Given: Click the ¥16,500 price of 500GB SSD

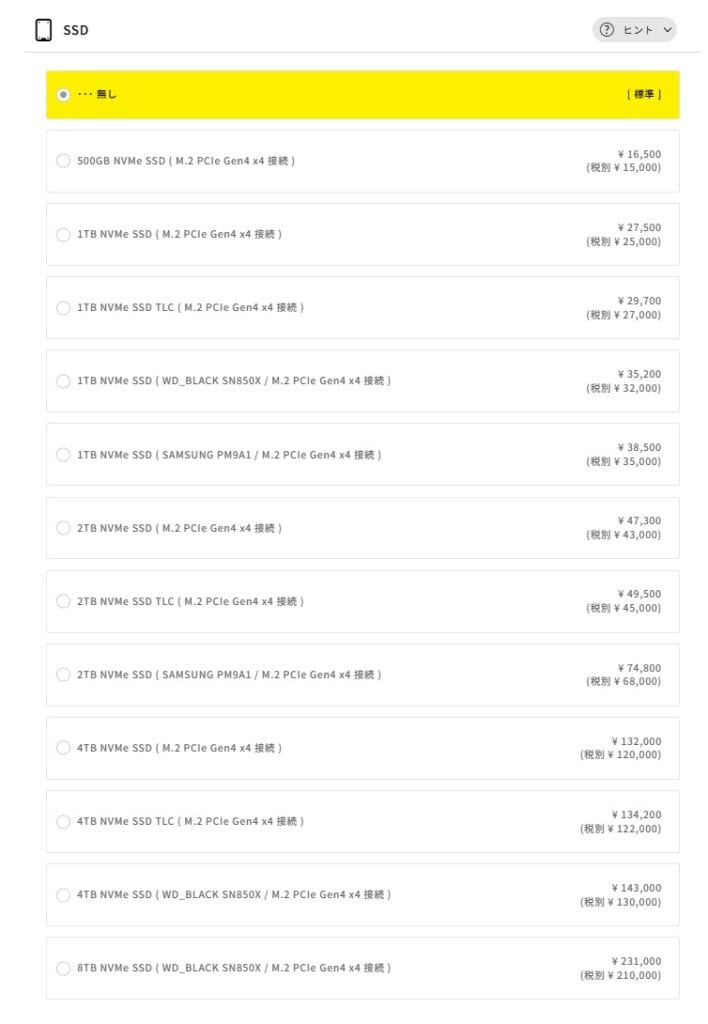Looking at the screenshot, I should pos(639,154).
